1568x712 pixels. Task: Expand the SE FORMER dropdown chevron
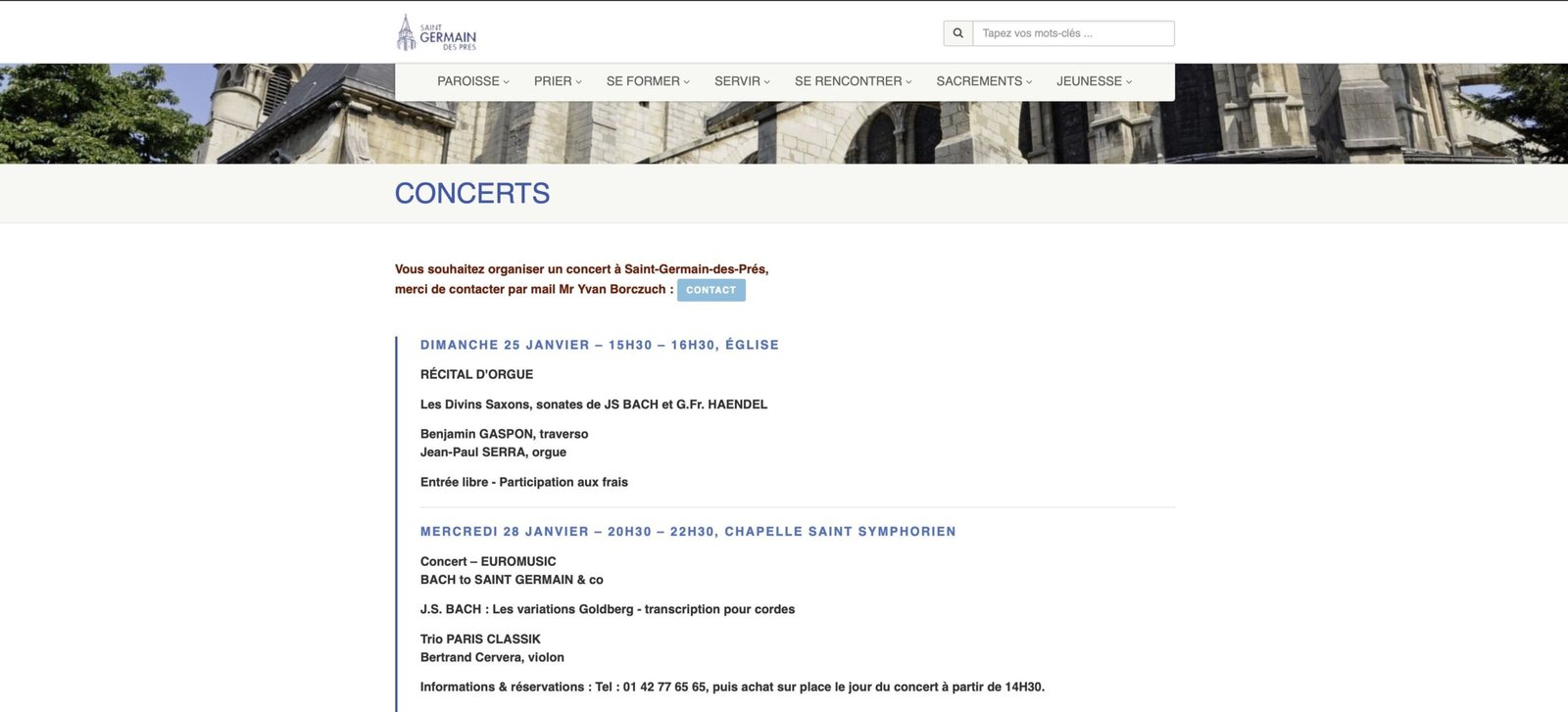687,82
